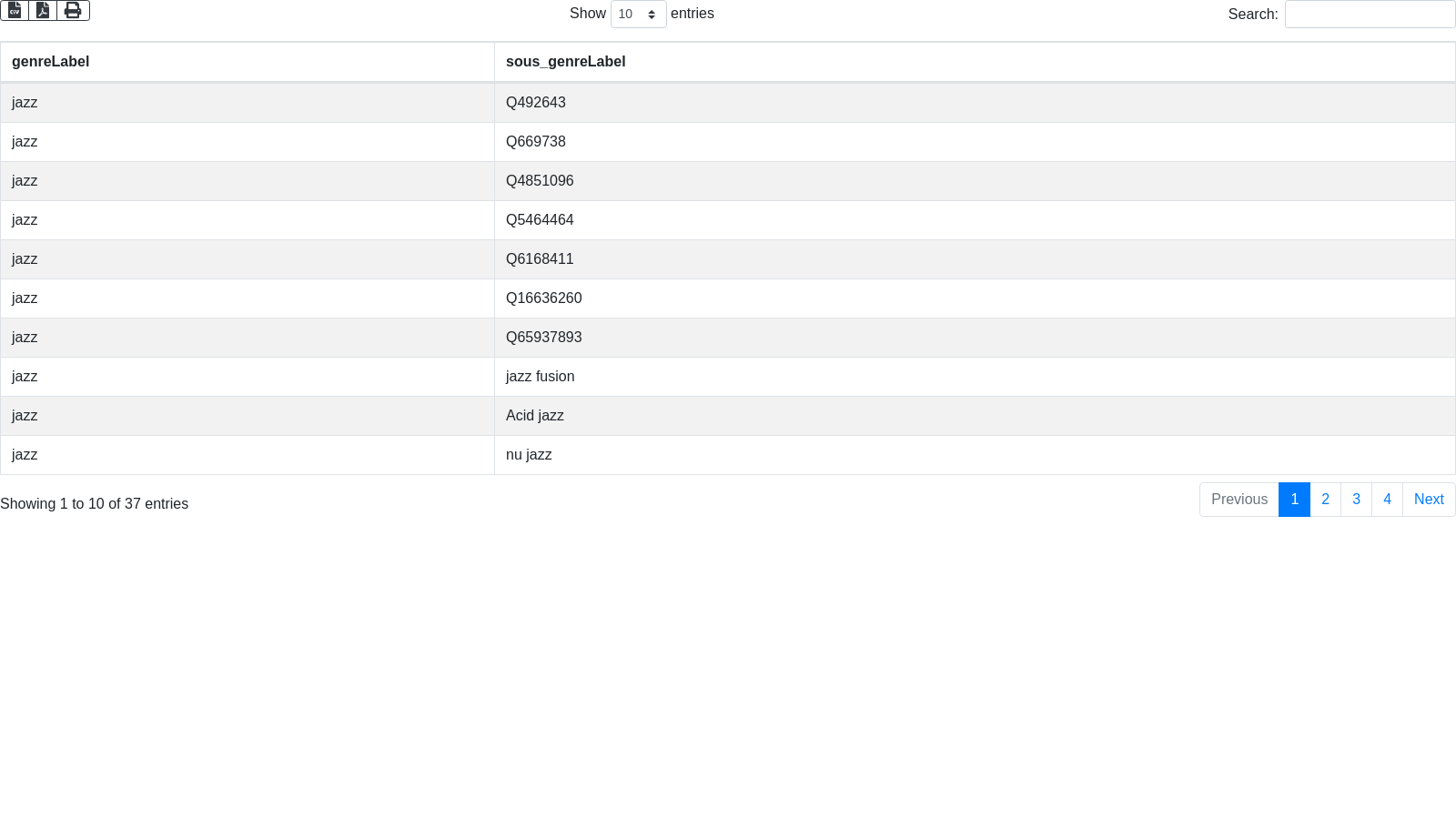The height and width of the screenshot is (819, 1456).
Task: Jump to page 3 of results
Action: (x=1356, y=500)
